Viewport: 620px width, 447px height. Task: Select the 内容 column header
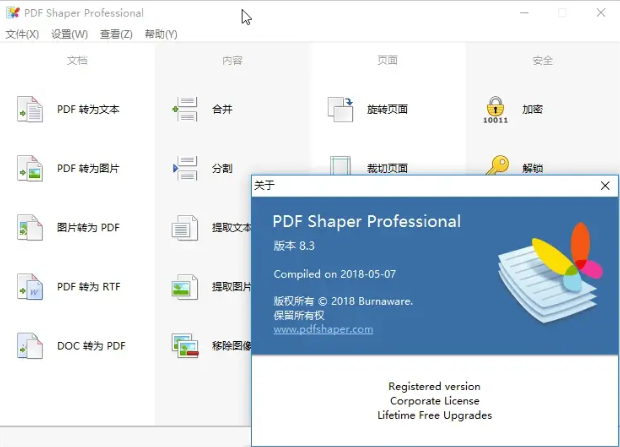click(232, 60)
